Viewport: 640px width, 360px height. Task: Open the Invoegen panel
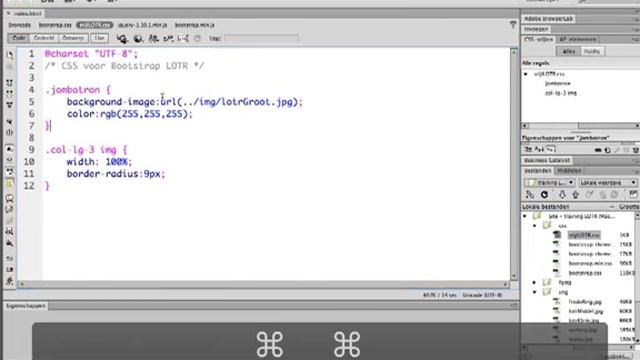point(536,29)
